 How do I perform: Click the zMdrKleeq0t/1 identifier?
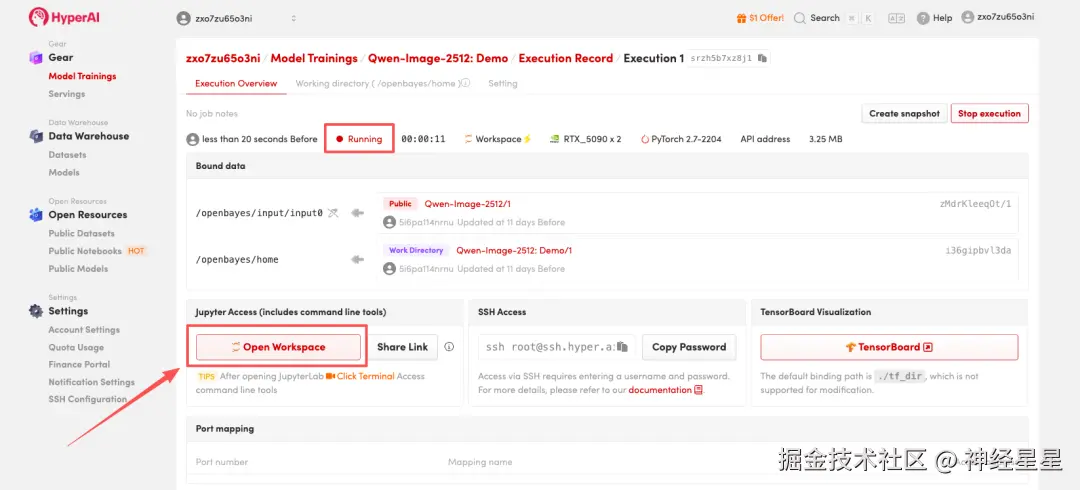point(975,204)
